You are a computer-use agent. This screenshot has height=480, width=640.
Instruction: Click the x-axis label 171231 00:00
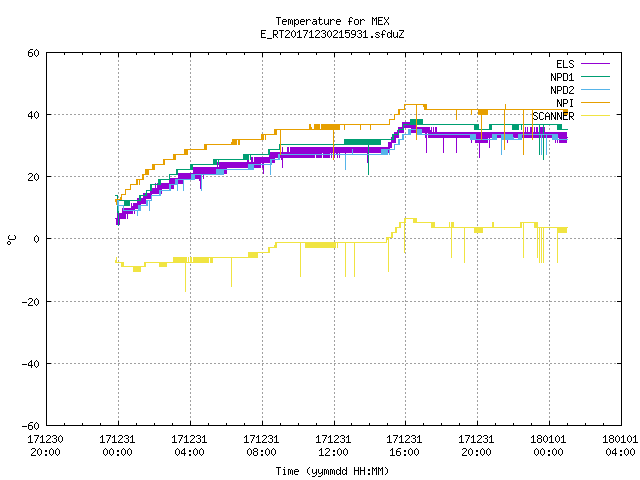pyautogui.click(x=117, y=446)
